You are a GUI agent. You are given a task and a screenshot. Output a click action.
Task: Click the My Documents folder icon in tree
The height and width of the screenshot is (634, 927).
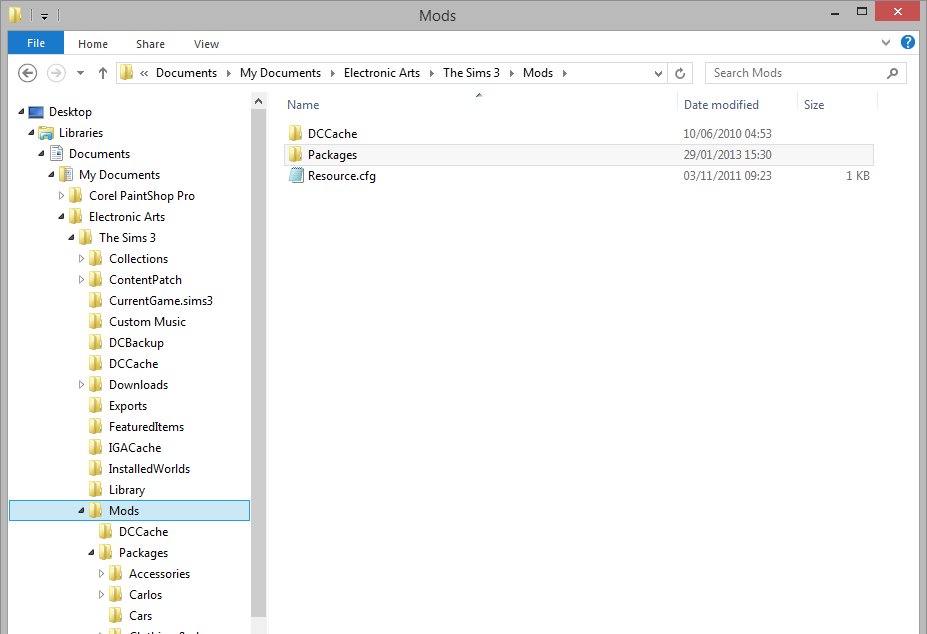pos(66,174)
